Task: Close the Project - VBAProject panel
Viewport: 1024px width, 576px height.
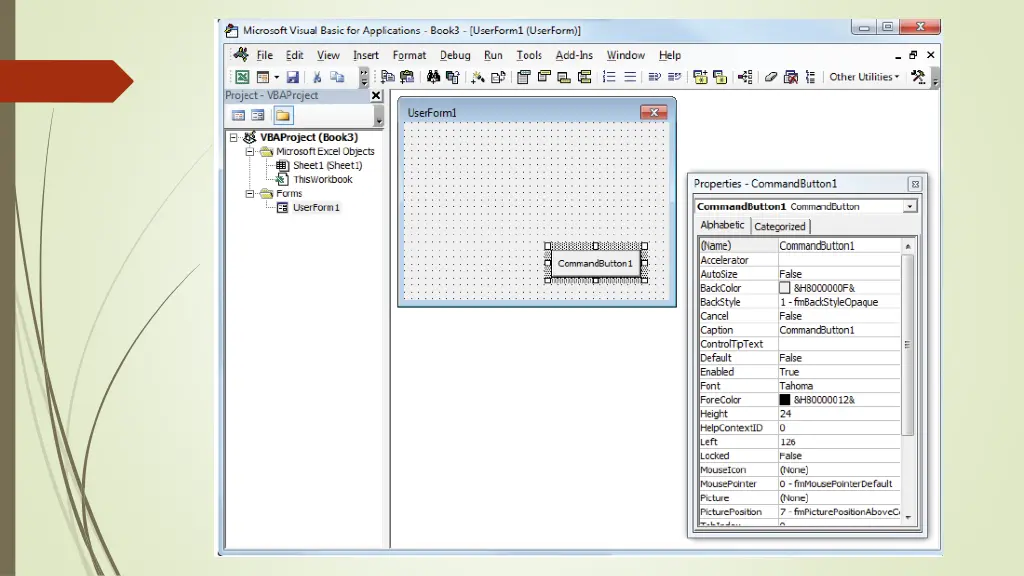Action: click(x=376, y=95)
